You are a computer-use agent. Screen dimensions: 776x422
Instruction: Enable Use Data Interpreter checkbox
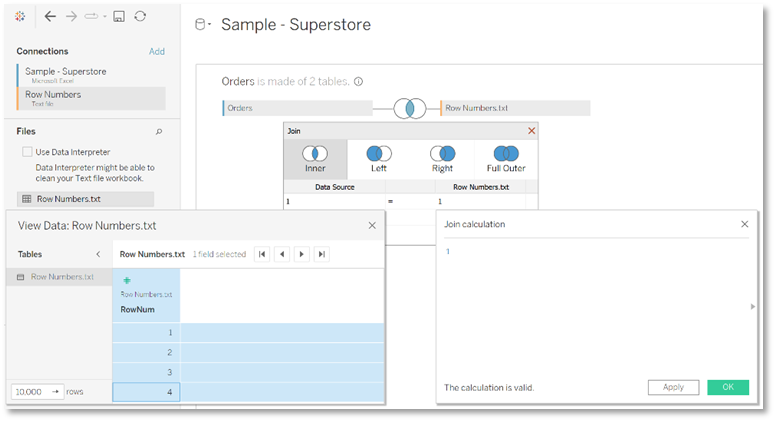pyautogui.click(x=27, y=152)
